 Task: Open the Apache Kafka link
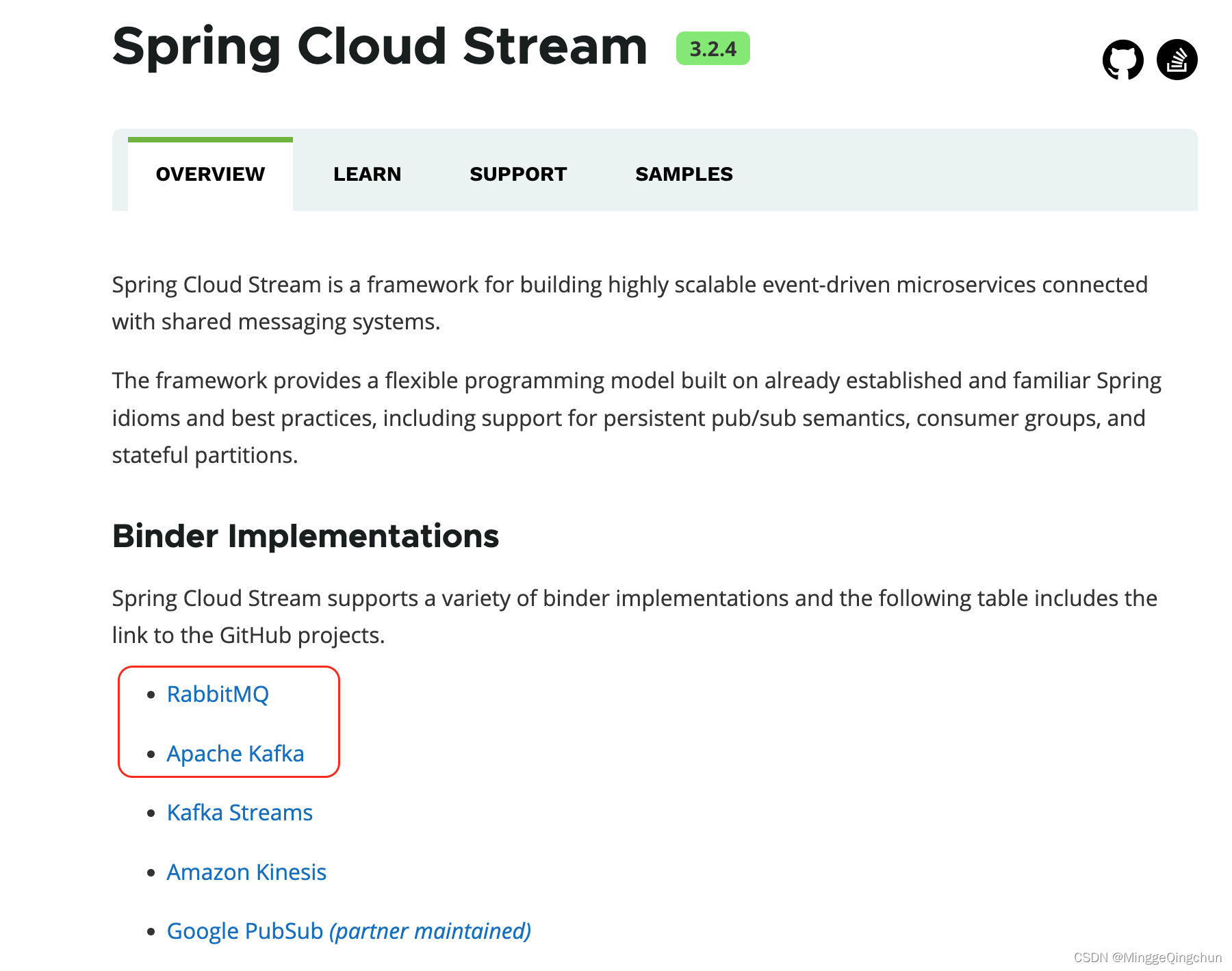[235, 753]
